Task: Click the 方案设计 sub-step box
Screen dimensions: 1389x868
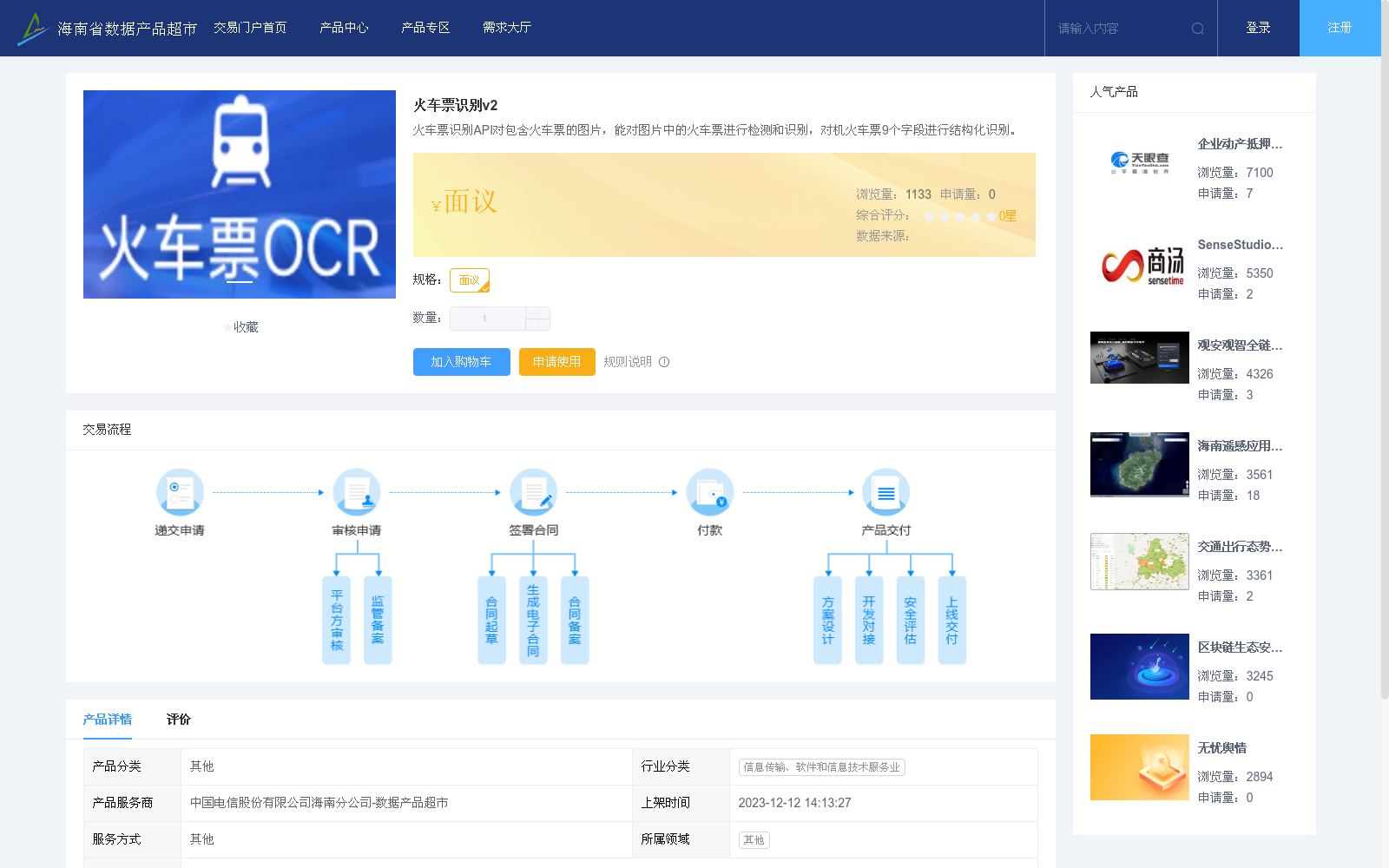Action: coord(827,620)
